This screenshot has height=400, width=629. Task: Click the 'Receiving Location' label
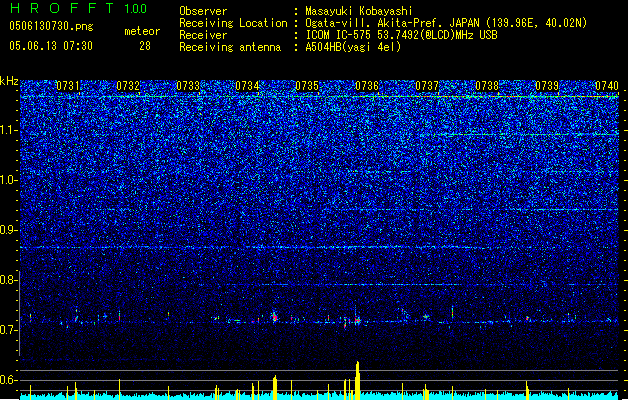click(x=233, y=23)
